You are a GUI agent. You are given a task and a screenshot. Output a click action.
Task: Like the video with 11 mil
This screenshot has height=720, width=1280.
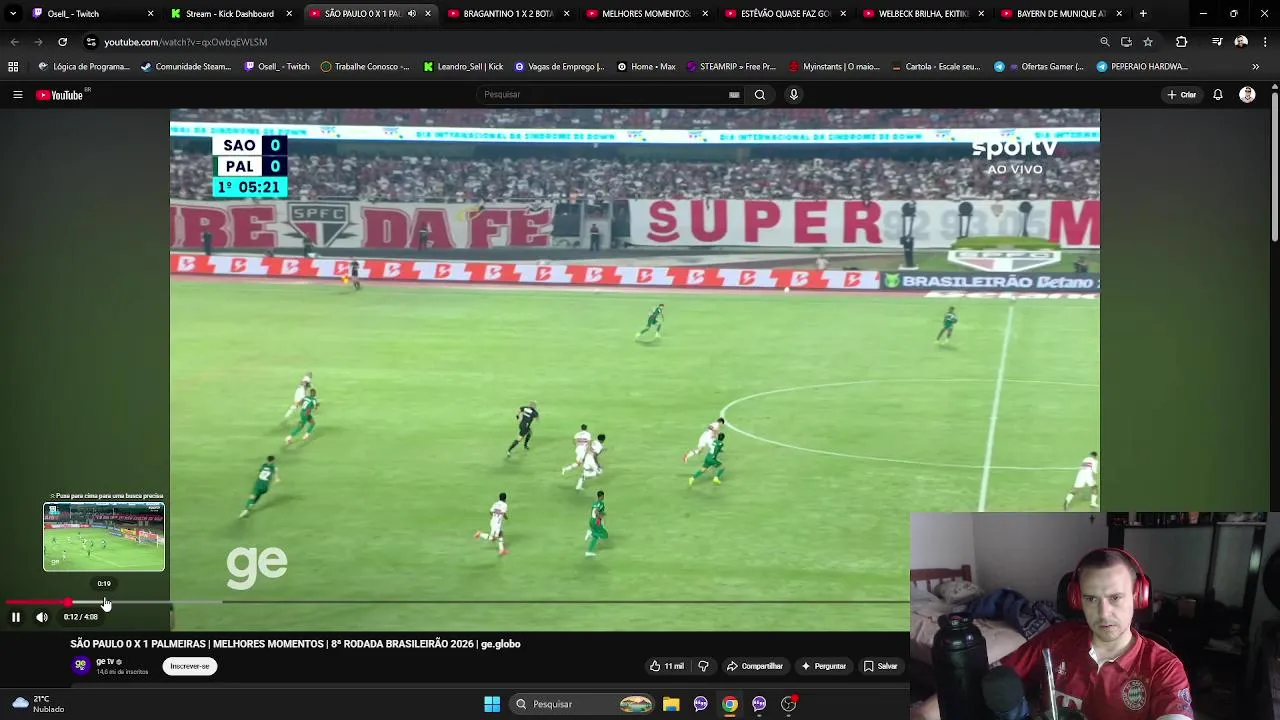pyautogui.click(x=667, y=666)
